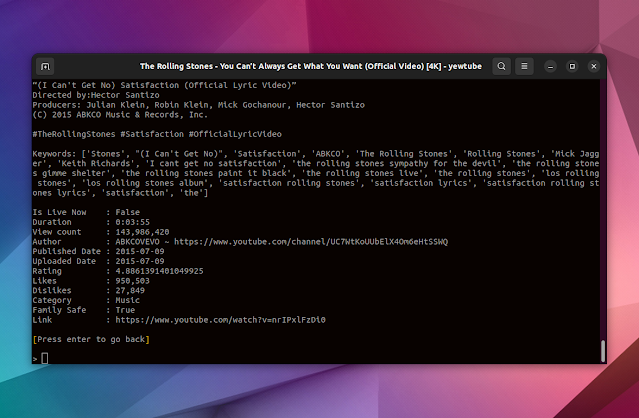Click keyword 'the rolling stones paint it black'

206,173
